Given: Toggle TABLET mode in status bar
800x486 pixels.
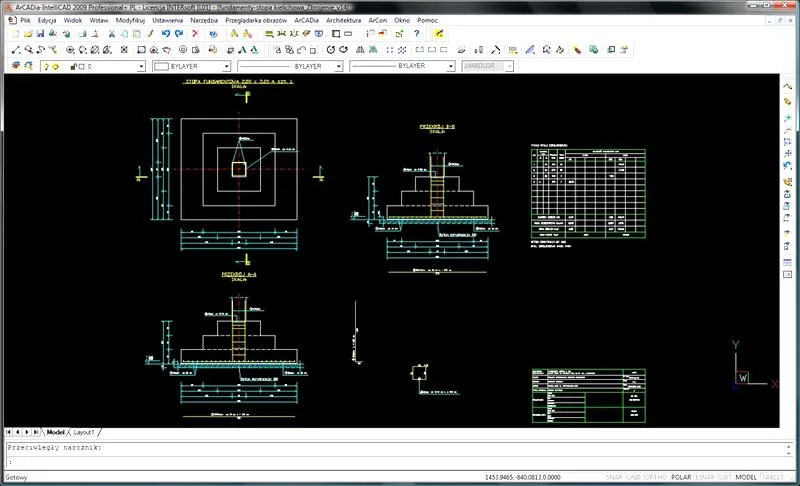Looking at the screenshot, I should (x=772, y=477).
